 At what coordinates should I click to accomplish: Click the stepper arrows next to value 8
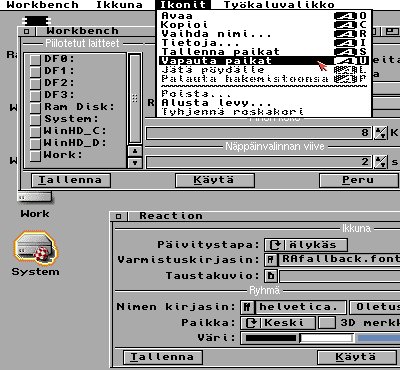tap(381, 133)
